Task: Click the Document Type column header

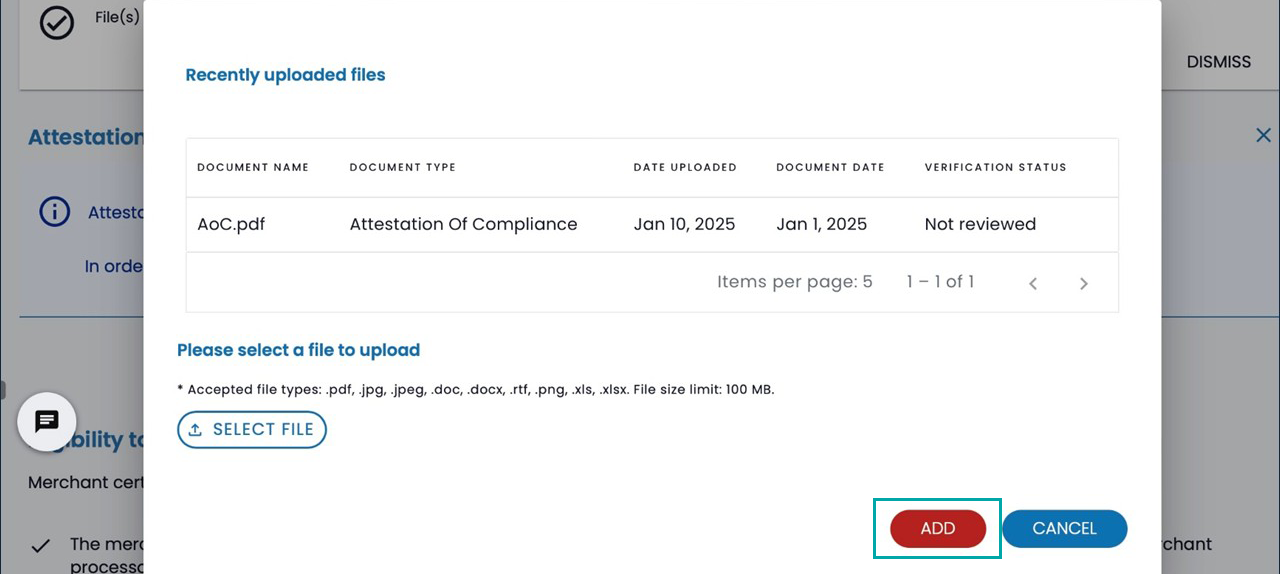Action: click(402, 167)
